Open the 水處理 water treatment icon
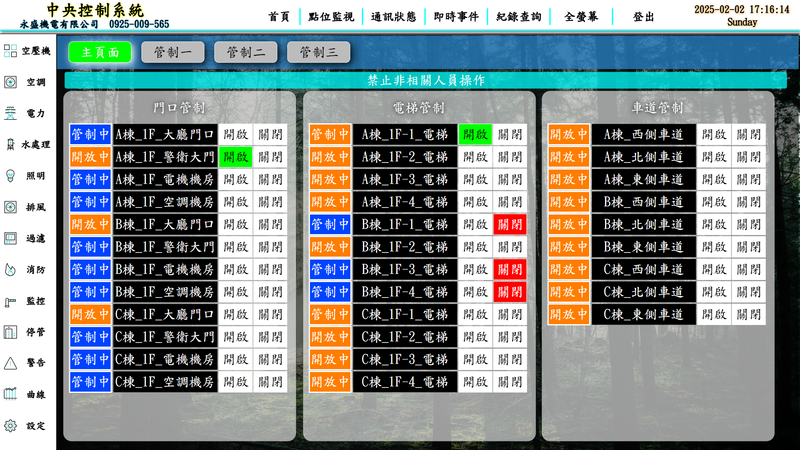Viewport: 800px width, 450px height. tap(10, 144)
